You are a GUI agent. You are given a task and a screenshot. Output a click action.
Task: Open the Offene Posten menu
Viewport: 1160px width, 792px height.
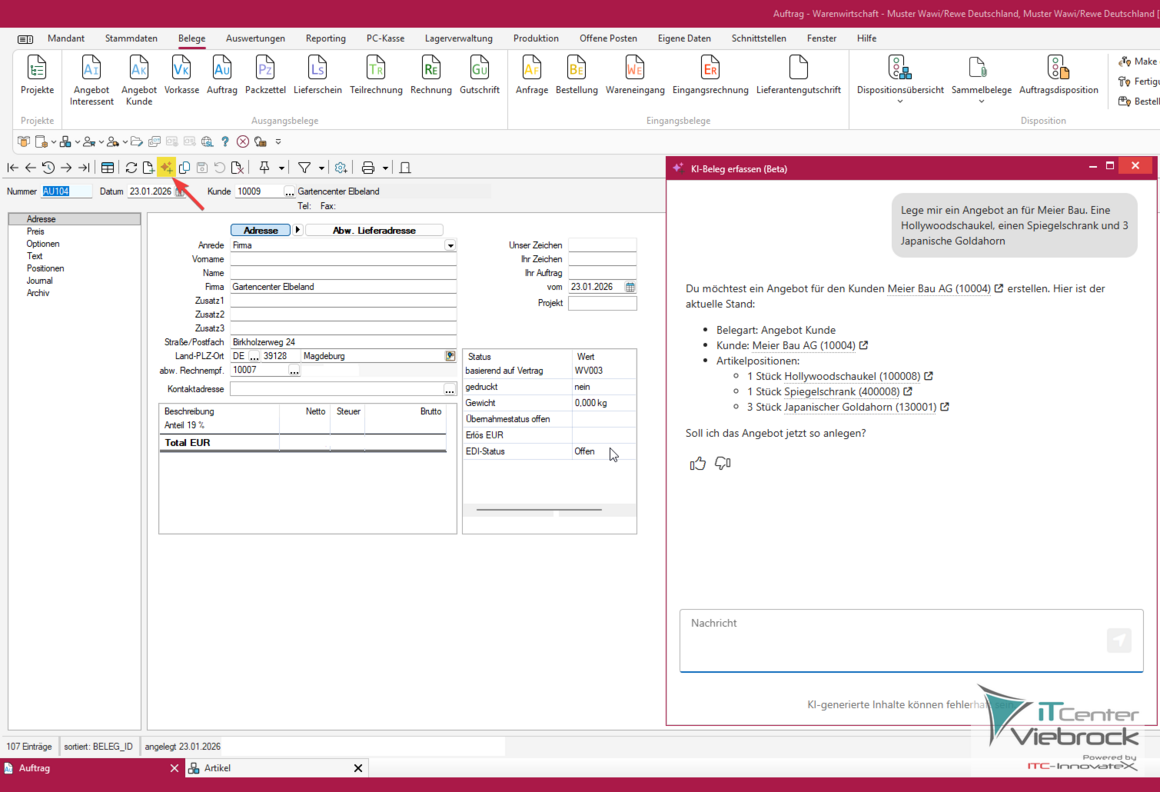point(608,38)
